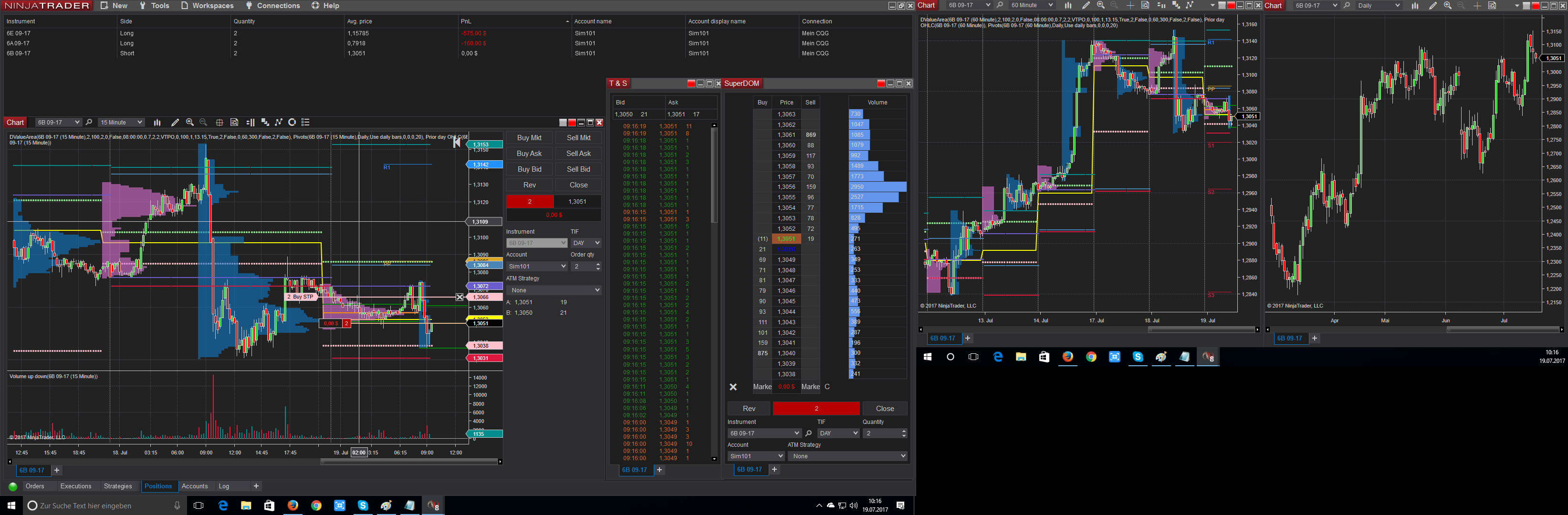Open indicators dialog in 15 Minute chart

[265, 123]
